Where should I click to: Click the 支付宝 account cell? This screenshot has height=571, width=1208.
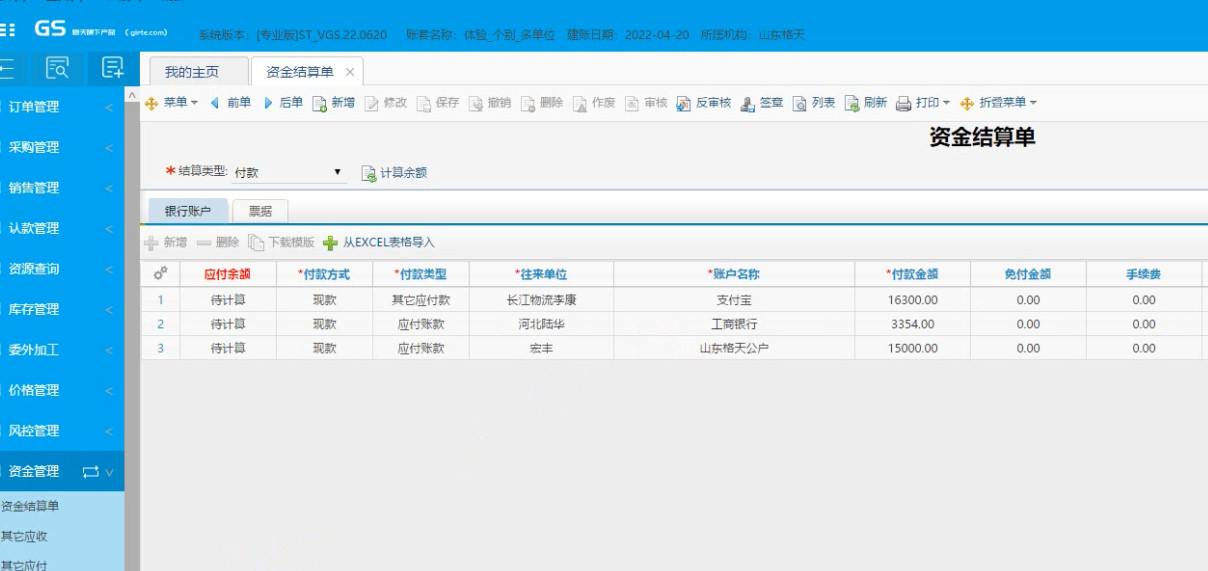click(734, 299)
